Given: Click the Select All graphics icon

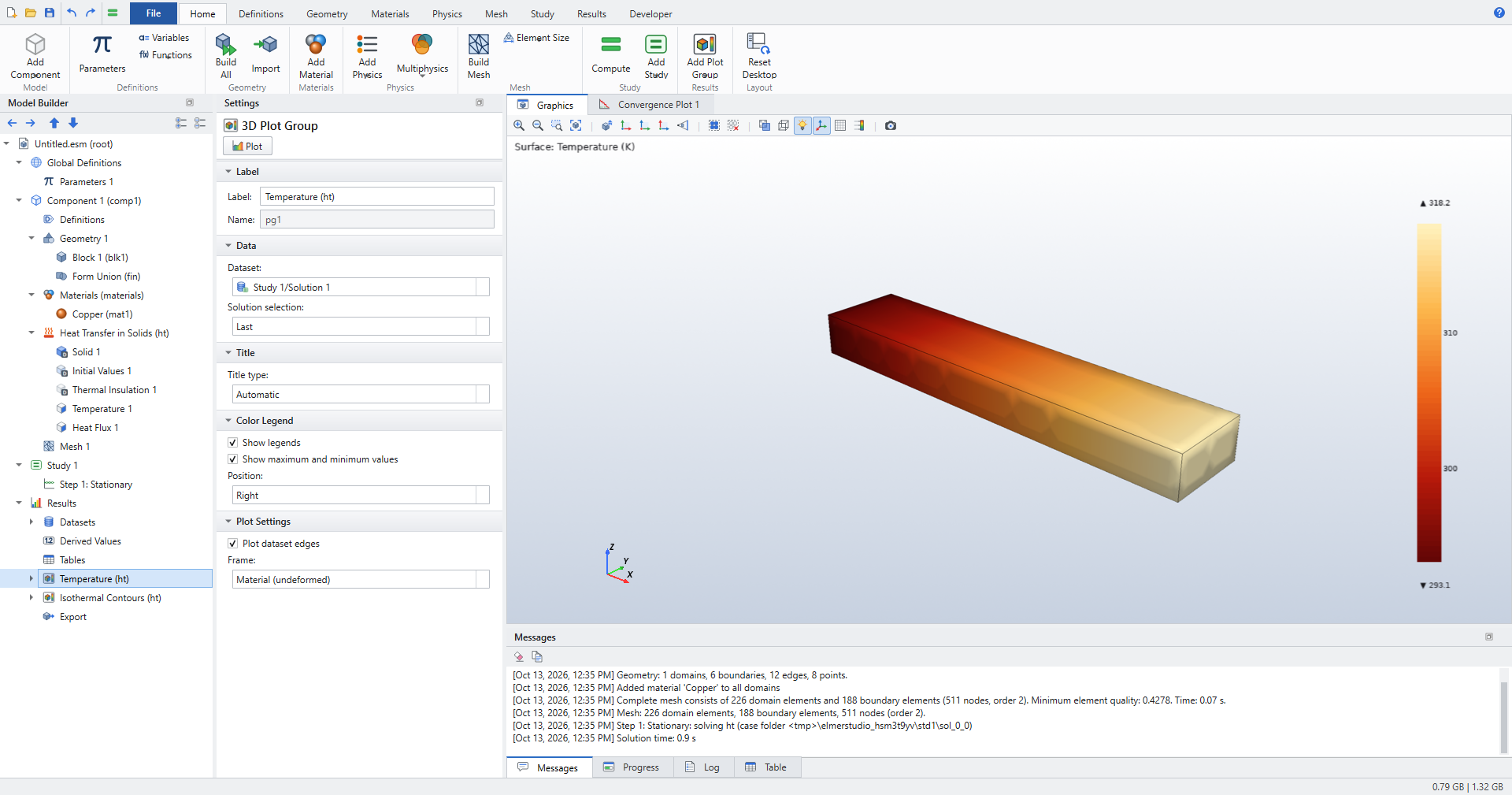Looking at the screenshot, I should tap(714, 125).
